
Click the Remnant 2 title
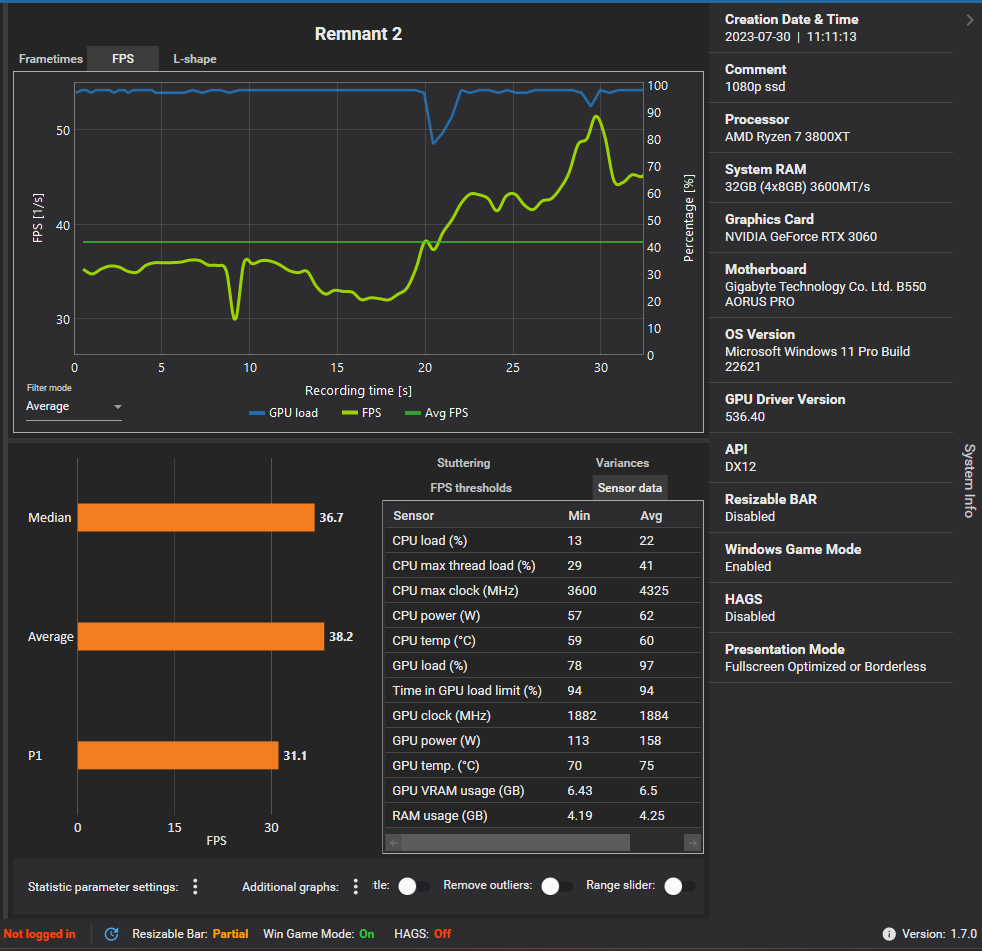coord(358,34)
